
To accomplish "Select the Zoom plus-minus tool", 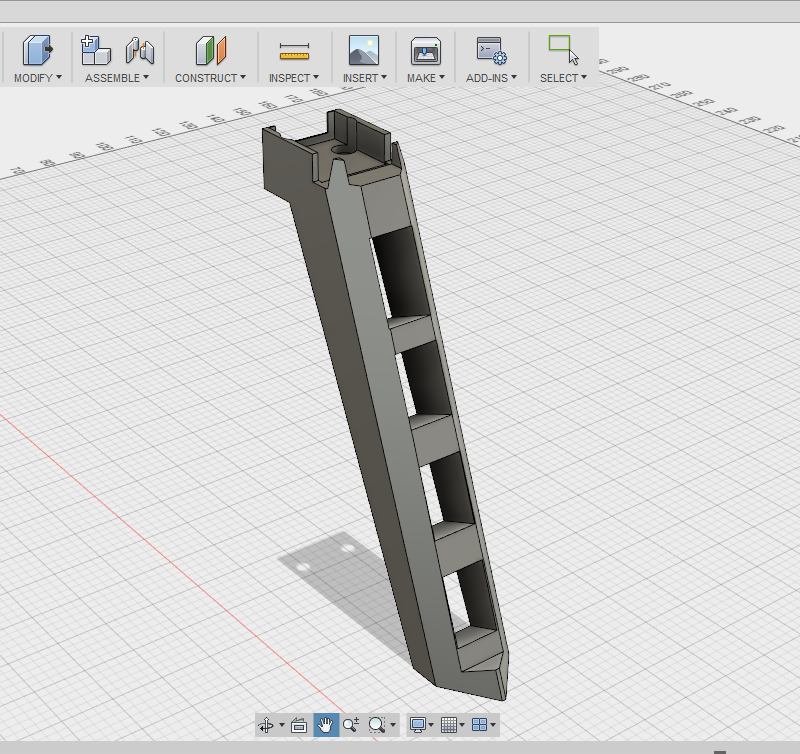I will [351, 725].
